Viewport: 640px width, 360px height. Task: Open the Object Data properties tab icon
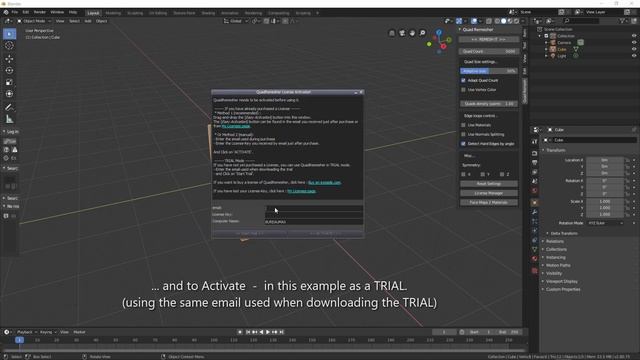point(535,249)
